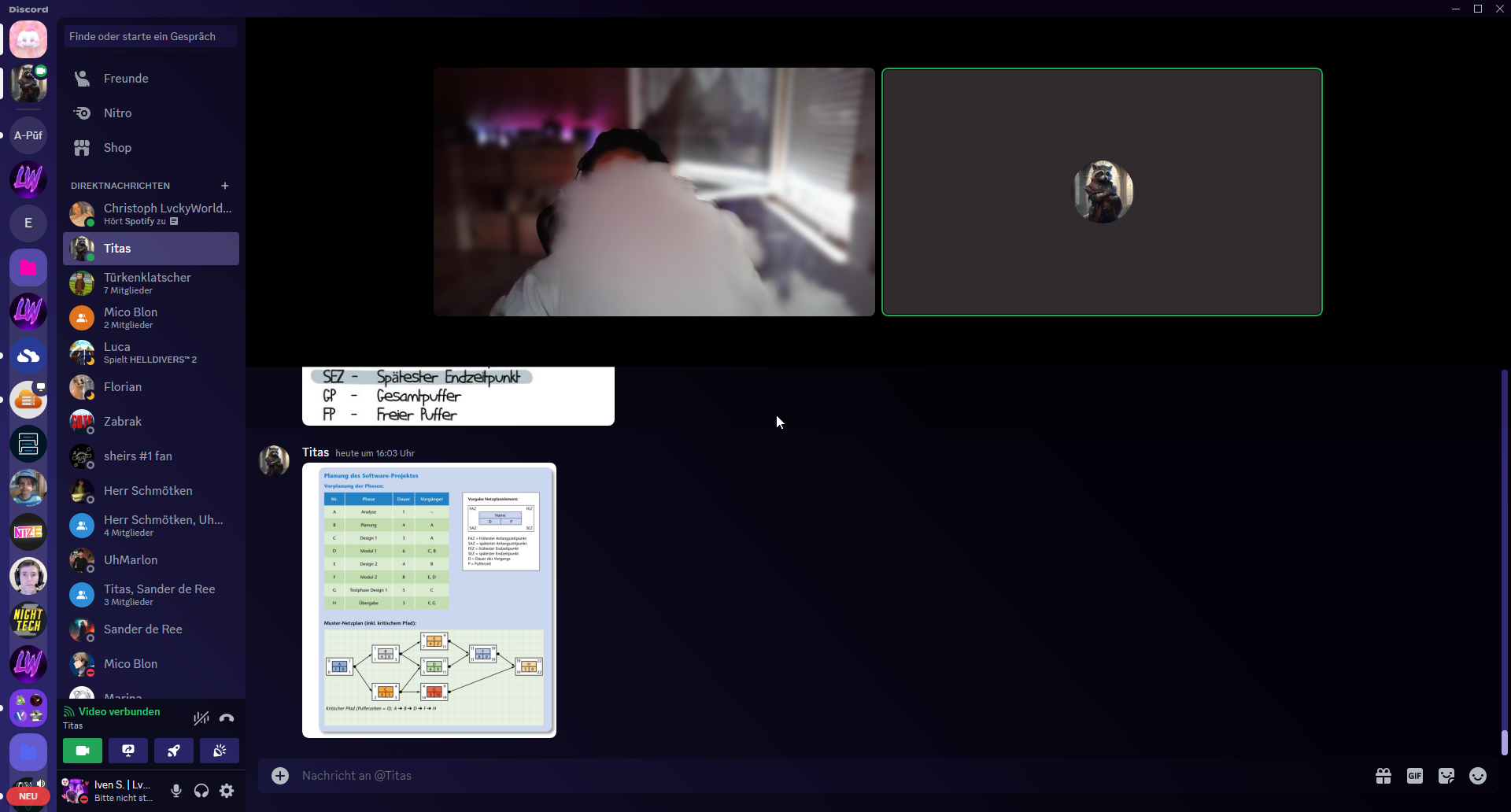
Task: Expand the purple server folder
Action: click(28, 752)
